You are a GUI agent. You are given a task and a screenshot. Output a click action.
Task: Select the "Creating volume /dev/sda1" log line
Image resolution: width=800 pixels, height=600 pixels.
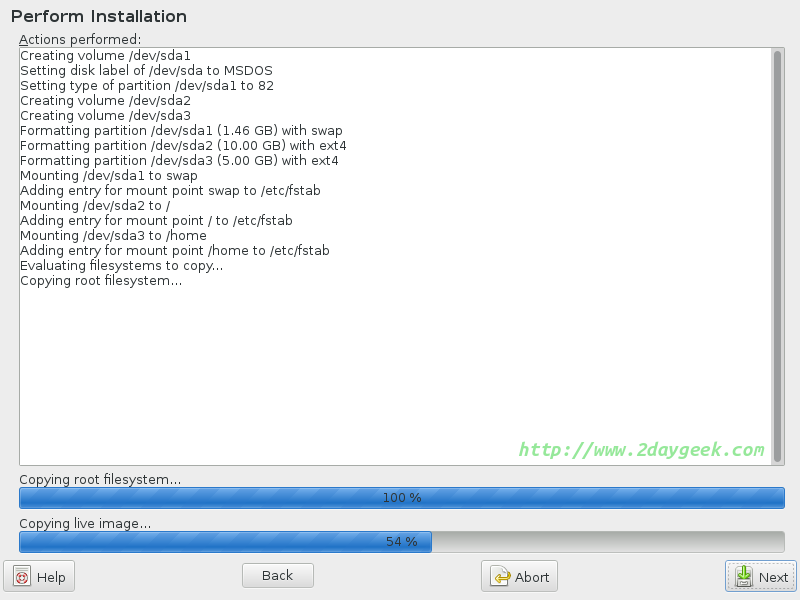tap(105, 56)
